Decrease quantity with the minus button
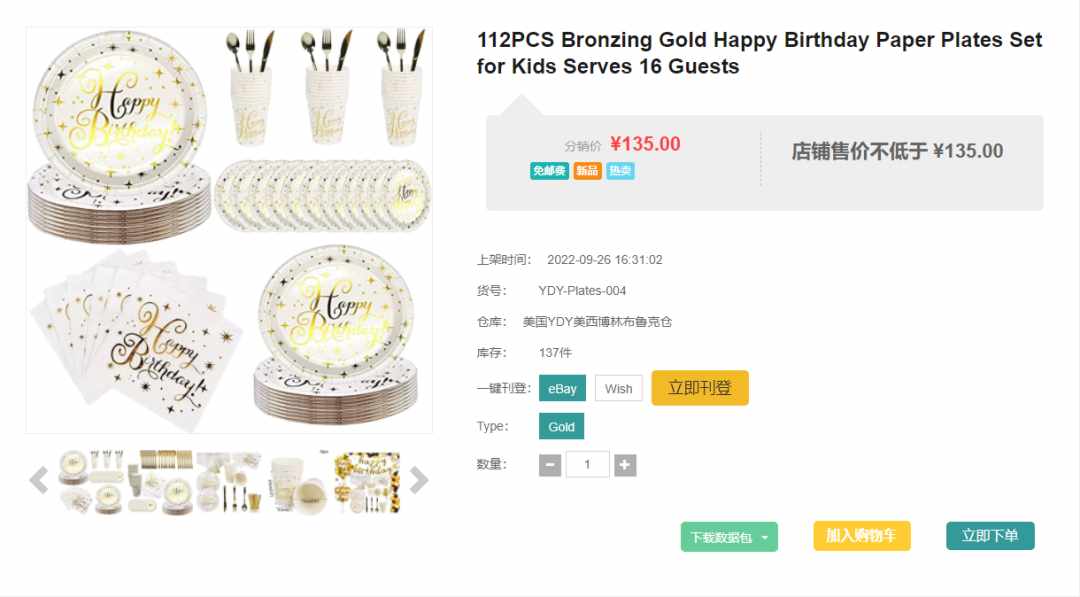This screenshot has width=1080, height=597. point(550,465)
